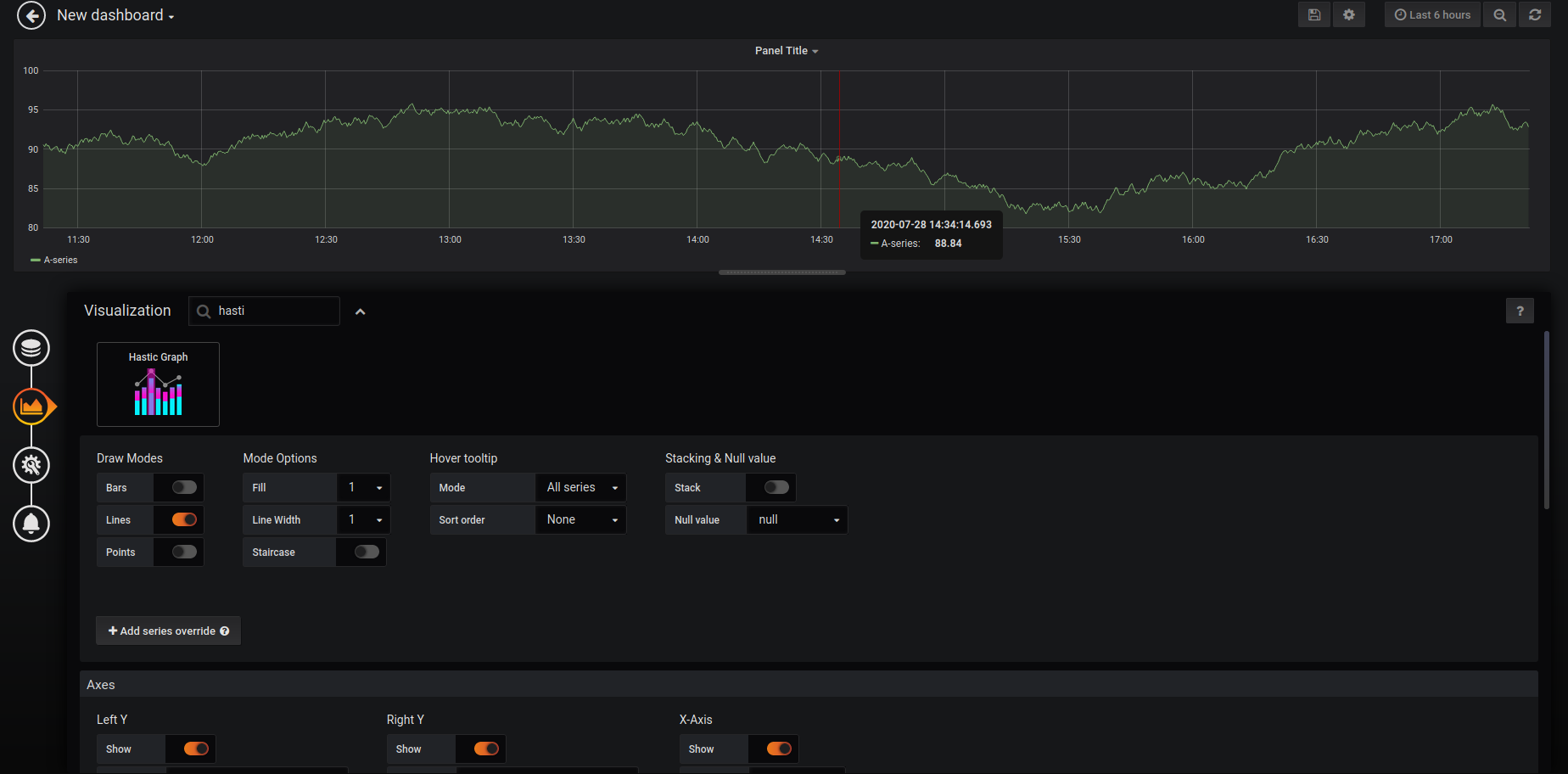Open the Null value dropdown
Screen dimensions: 1568x774
click(797, 519)
